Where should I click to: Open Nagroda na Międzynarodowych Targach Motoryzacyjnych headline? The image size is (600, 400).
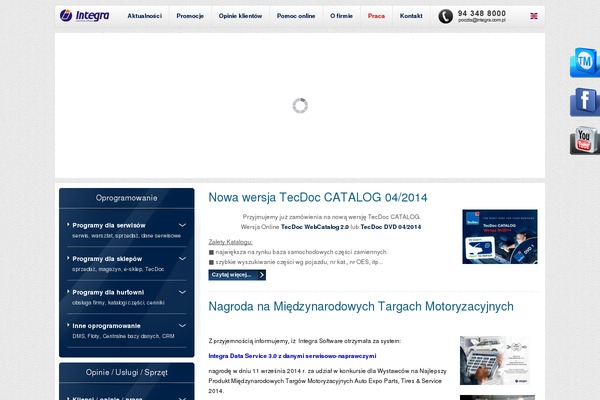pos(361,307)
